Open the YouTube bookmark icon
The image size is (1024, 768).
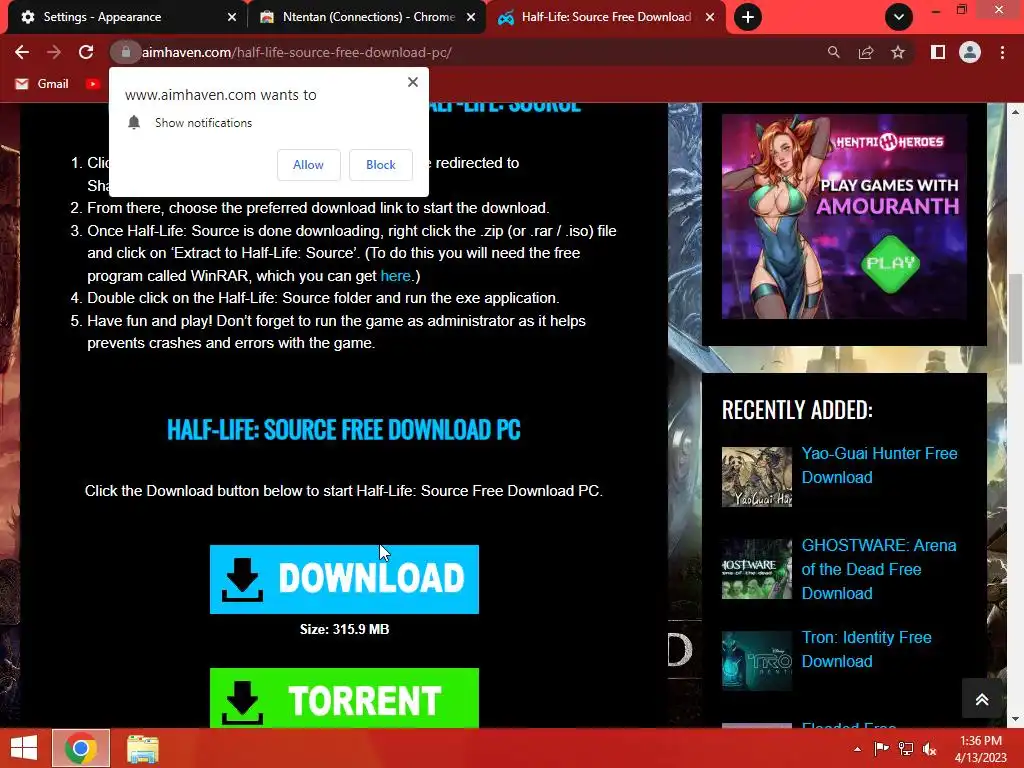click(x=93, y=84)
